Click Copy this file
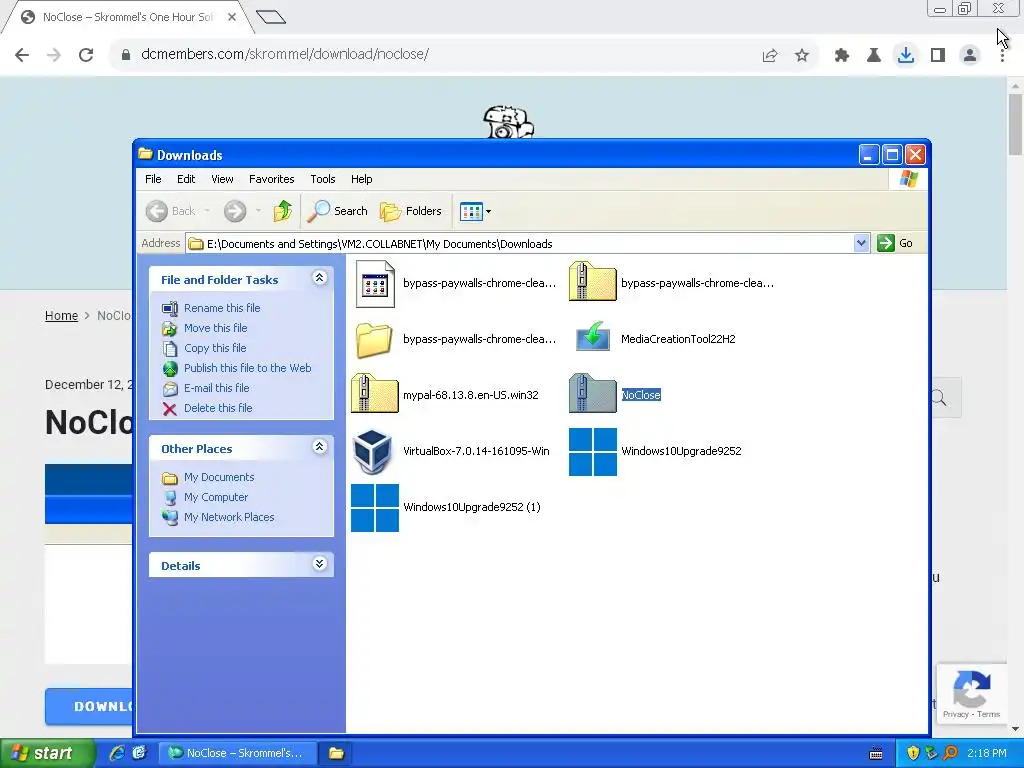Screen dimensions: 1024x768 (x=215, y=348)
